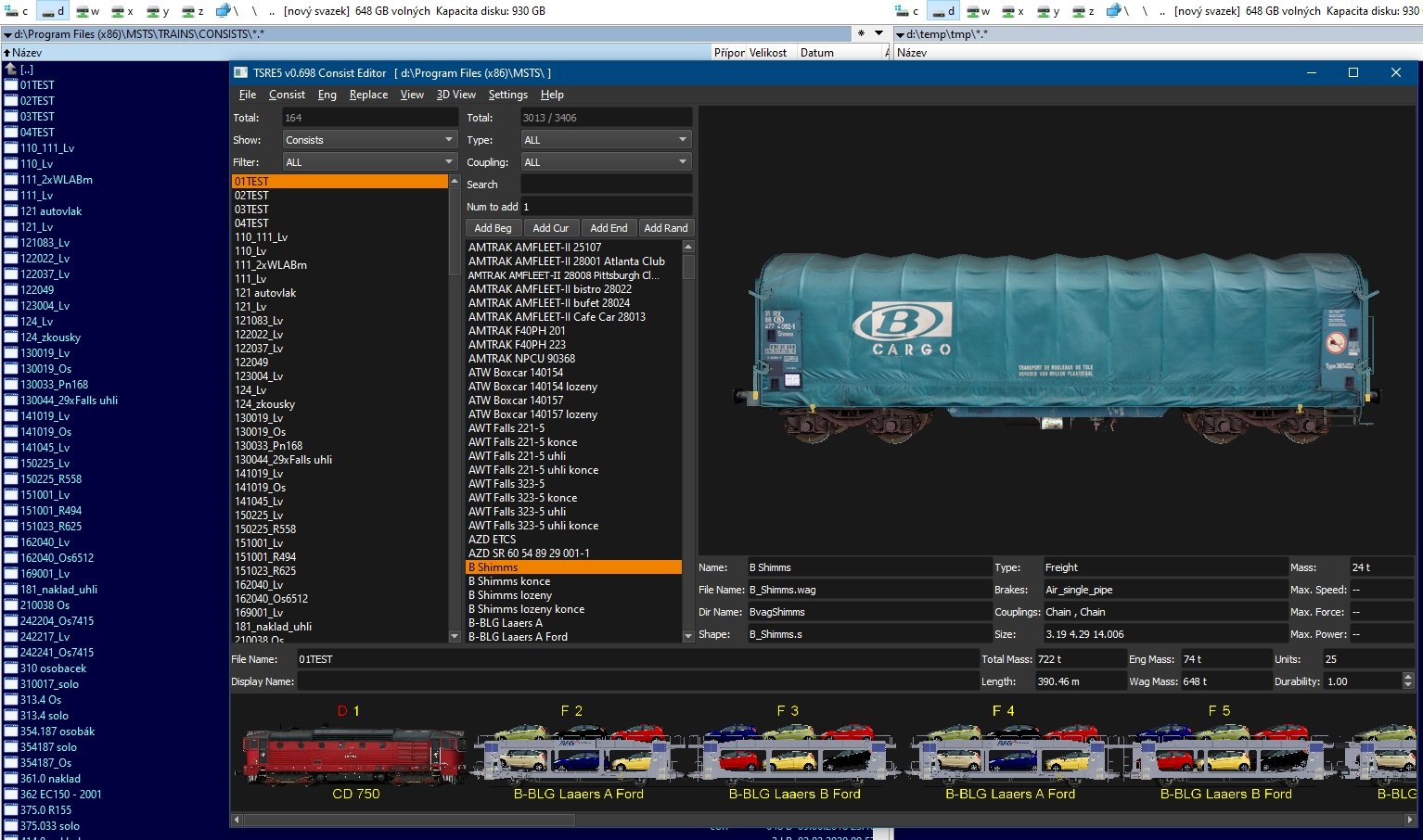Screen dimensions: 1423x840
Task: Open the network drive icon in left panel
Action: 224,11
